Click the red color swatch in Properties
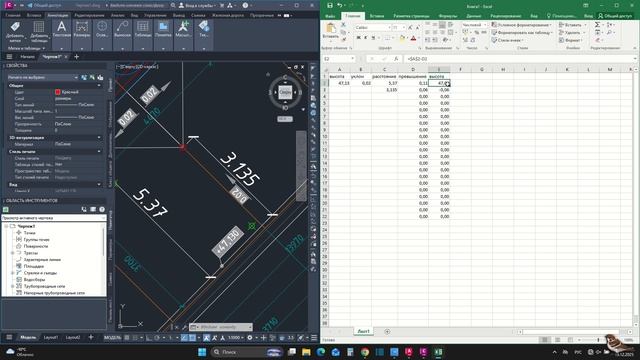 [x=58, y=92]
